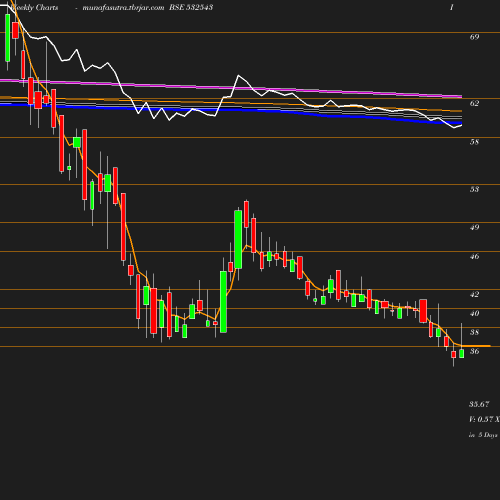Screen dimensions: 500x500
Task: Click the 36 price axis label
Action: [x=474, y=351]
